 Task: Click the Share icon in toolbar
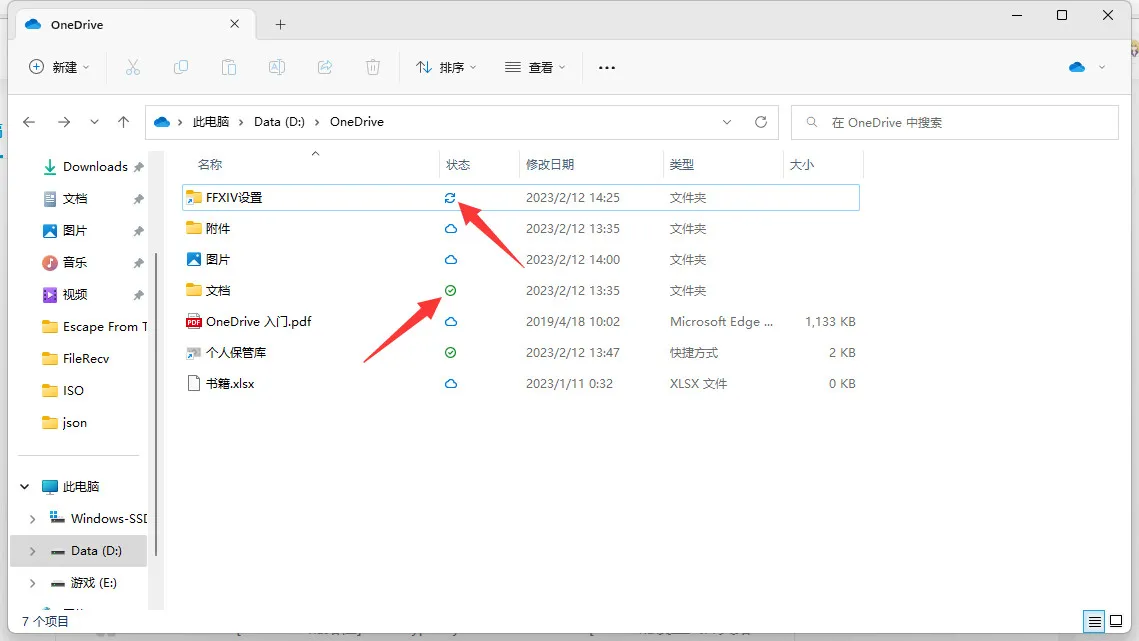click(x=325, y=68)
